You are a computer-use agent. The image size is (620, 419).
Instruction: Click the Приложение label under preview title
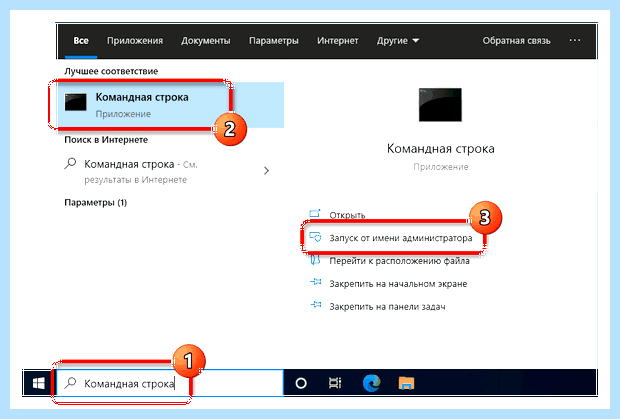(440, 167)
